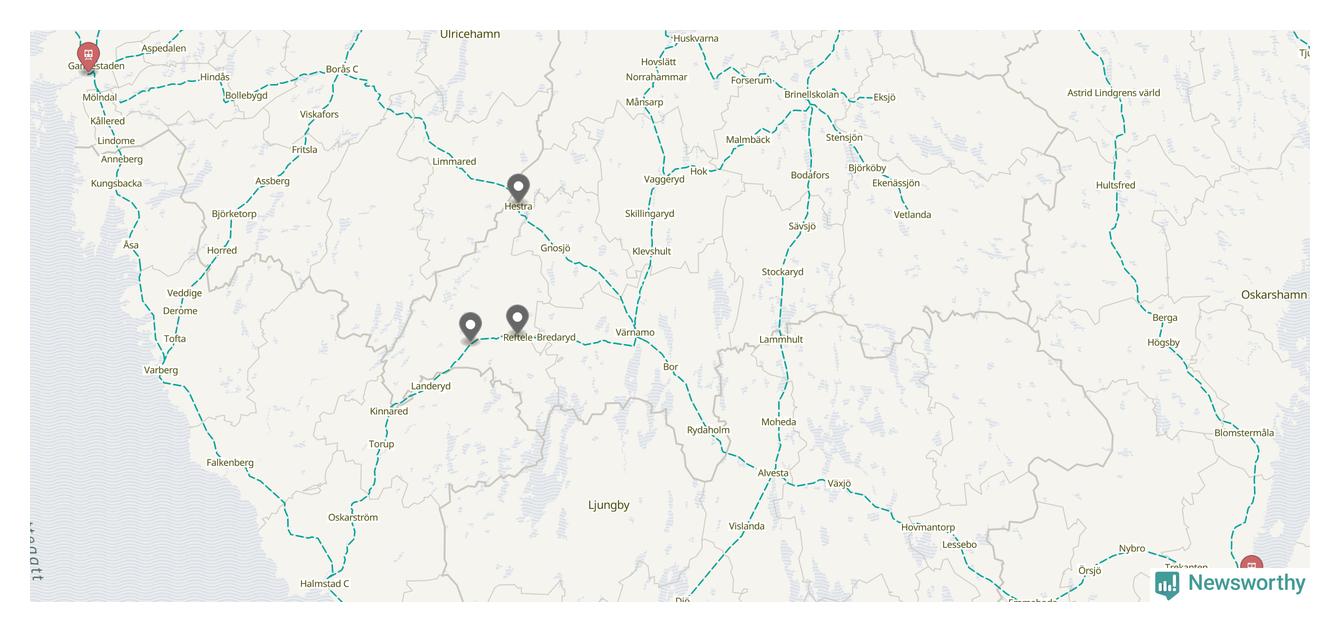Click the Hultsfred label

coord(1115,185)
